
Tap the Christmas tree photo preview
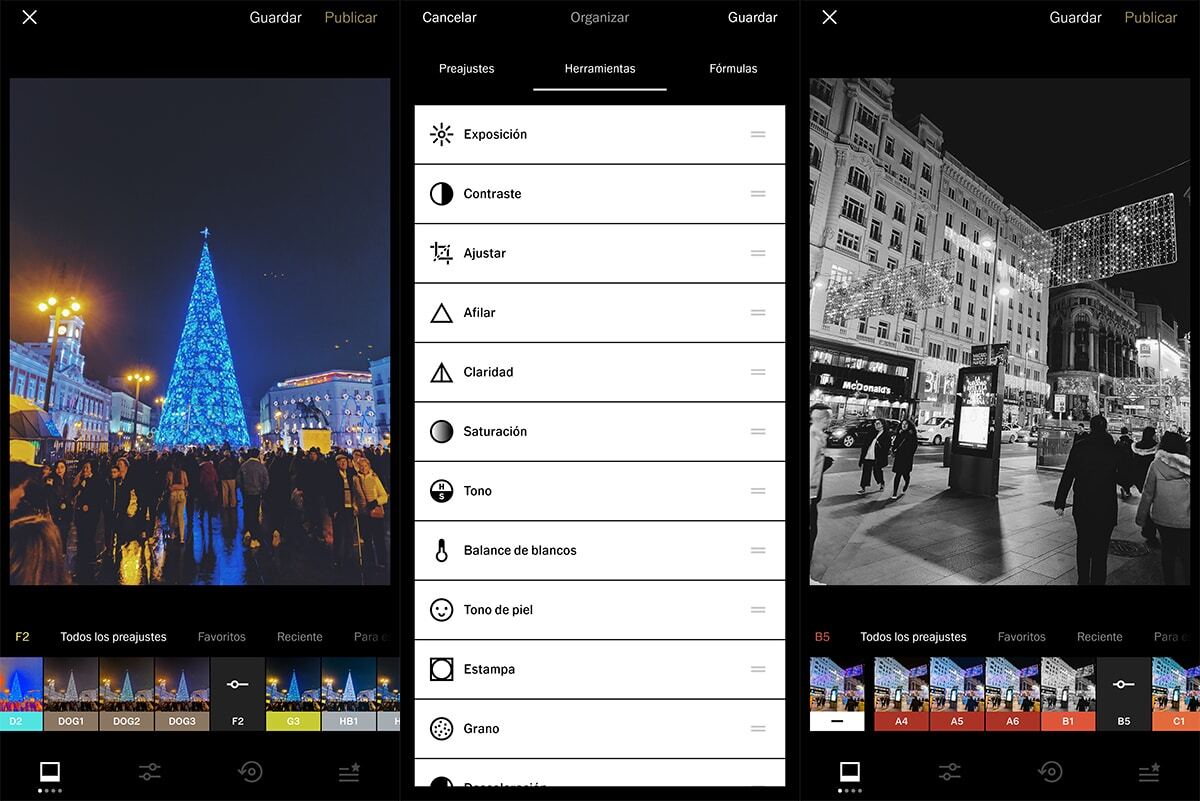pos(200,331)
